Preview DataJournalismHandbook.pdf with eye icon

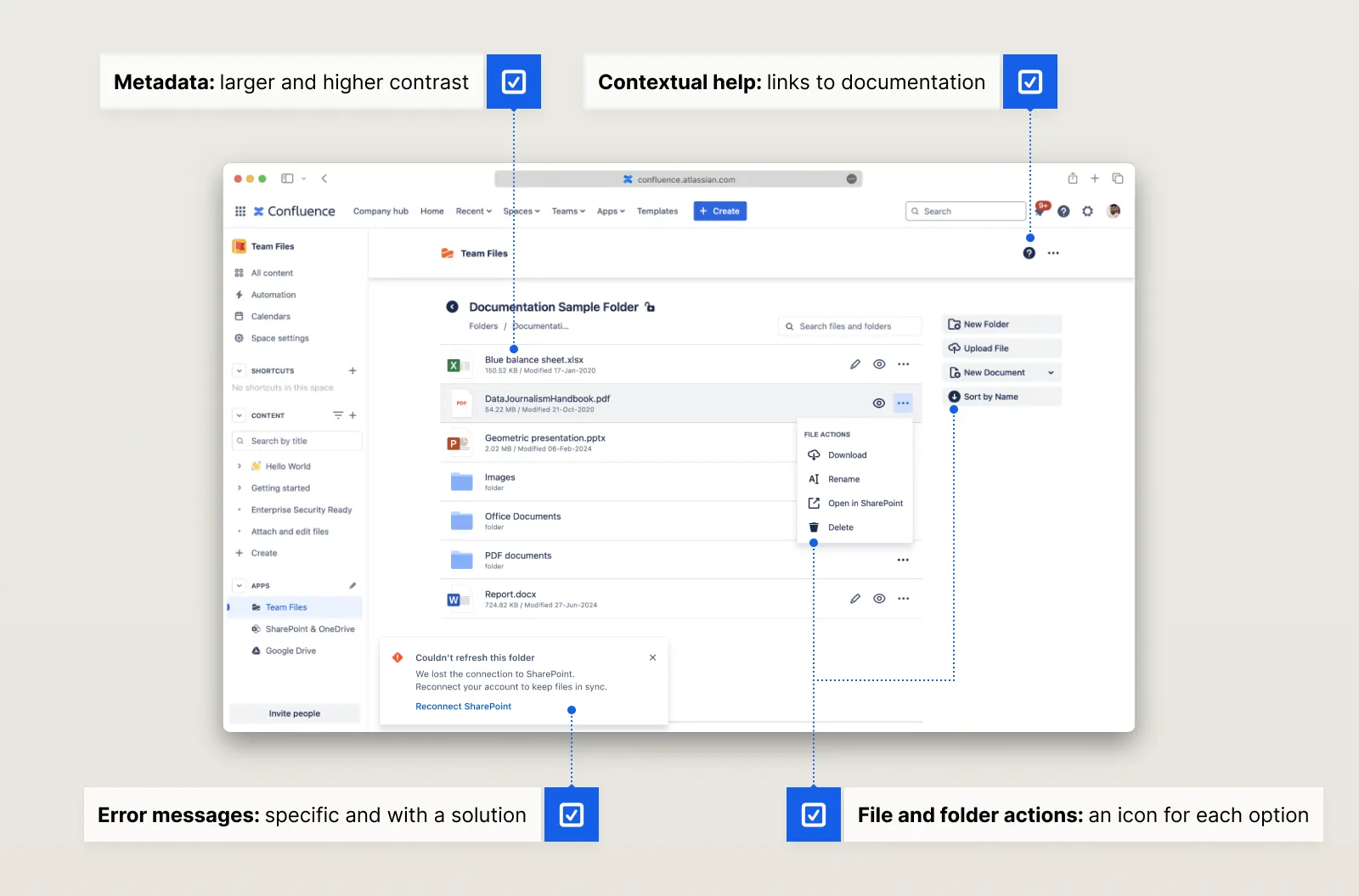[x=879, y=403]
